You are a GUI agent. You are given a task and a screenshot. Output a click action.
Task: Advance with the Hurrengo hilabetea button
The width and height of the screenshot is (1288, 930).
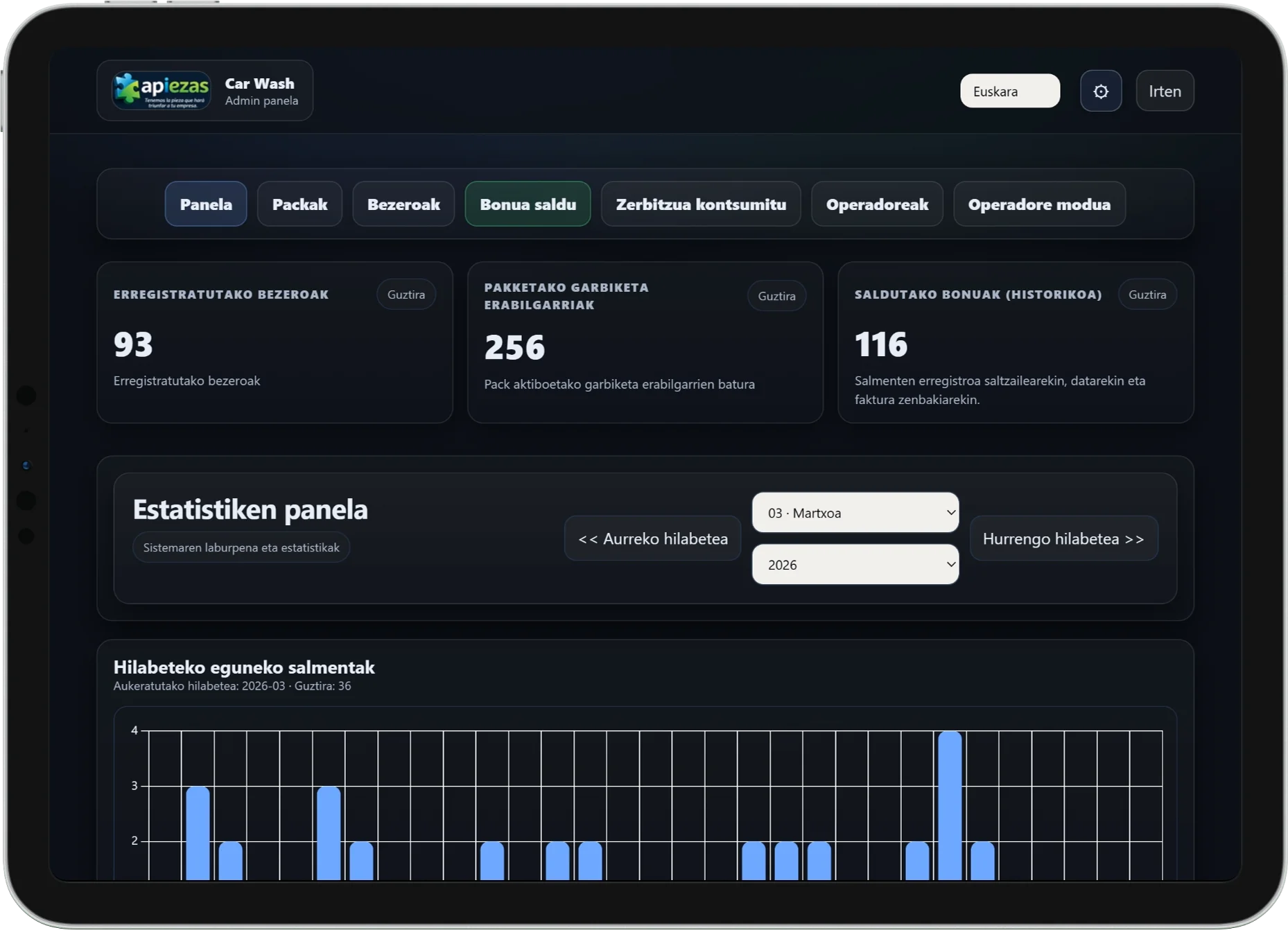[x=1063, y=538]
